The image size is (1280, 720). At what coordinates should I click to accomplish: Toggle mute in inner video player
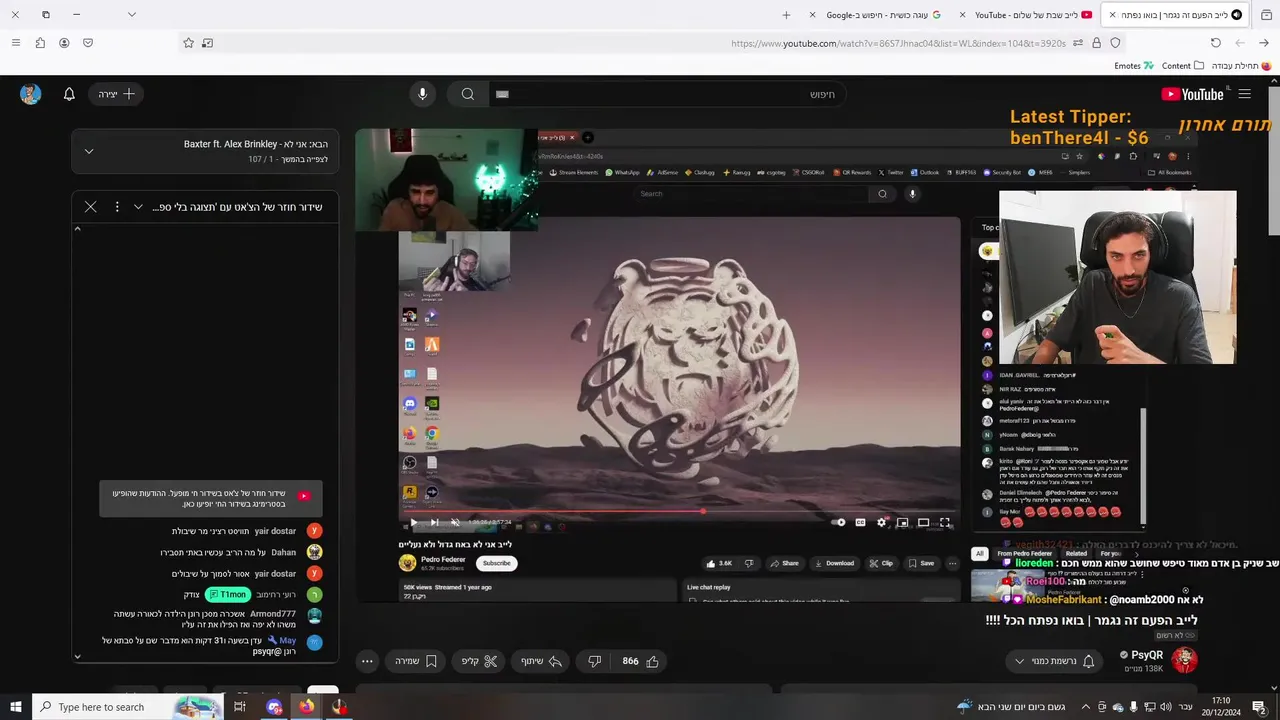tap(455, 522)
